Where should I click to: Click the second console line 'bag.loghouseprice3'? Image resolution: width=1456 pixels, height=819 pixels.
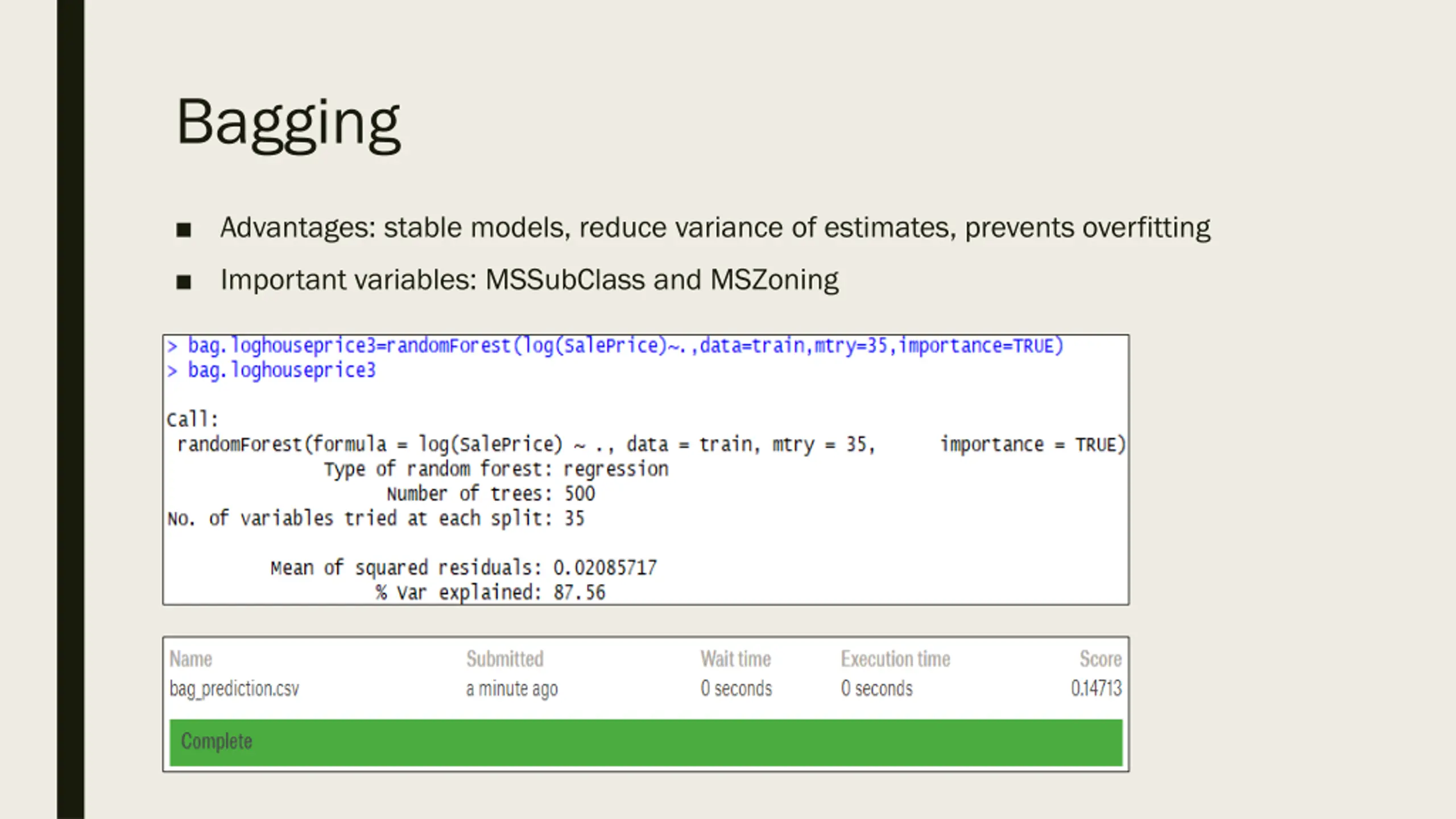(271, 370)
